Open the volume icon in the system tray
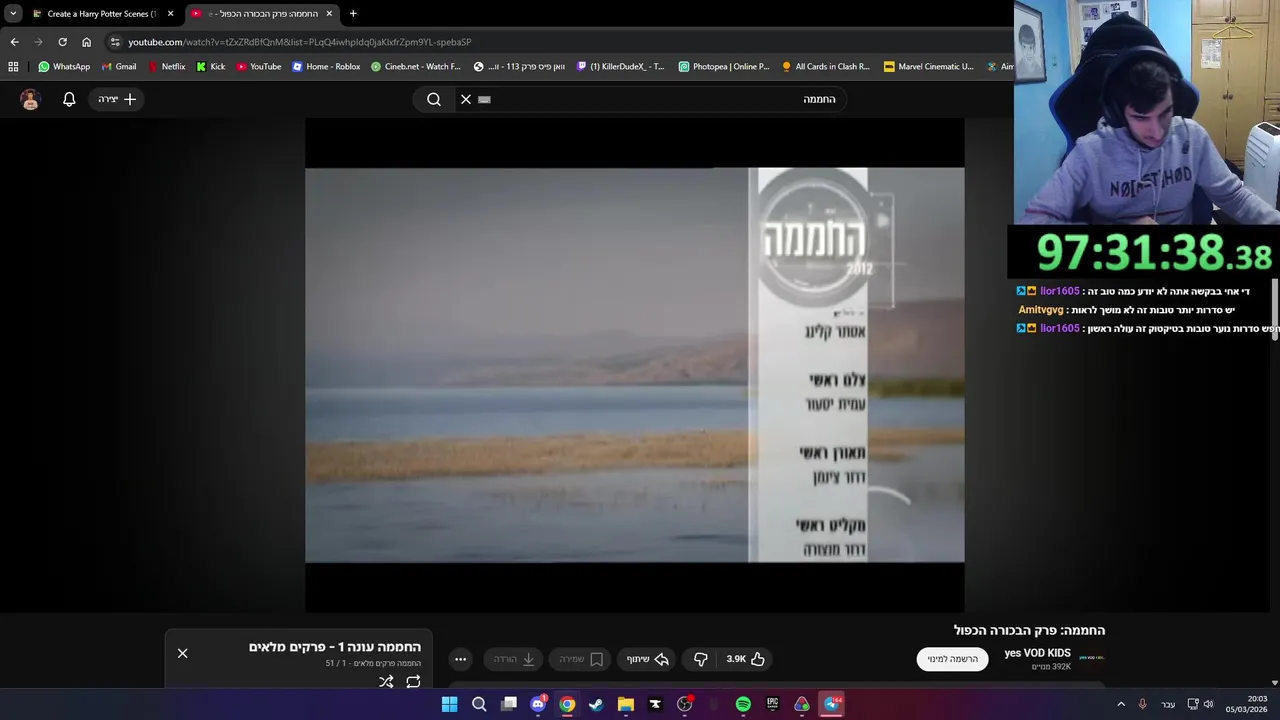This screenshot has height=720, width=1280. coord(1208,704)
